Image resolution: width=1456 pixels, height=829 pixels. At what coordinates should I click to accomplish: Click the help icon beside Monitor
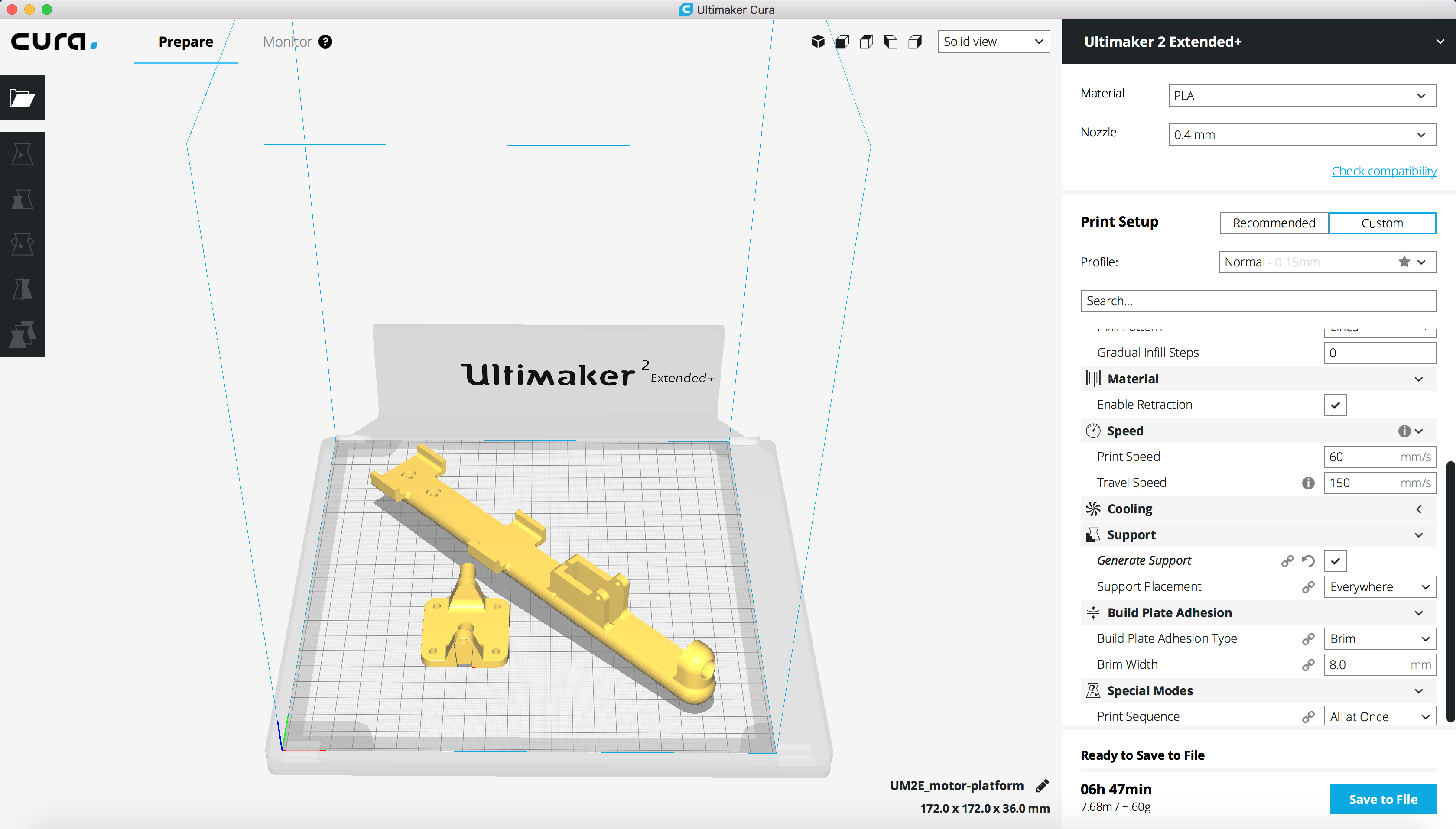pyautogui.click(x=325, y=42)
